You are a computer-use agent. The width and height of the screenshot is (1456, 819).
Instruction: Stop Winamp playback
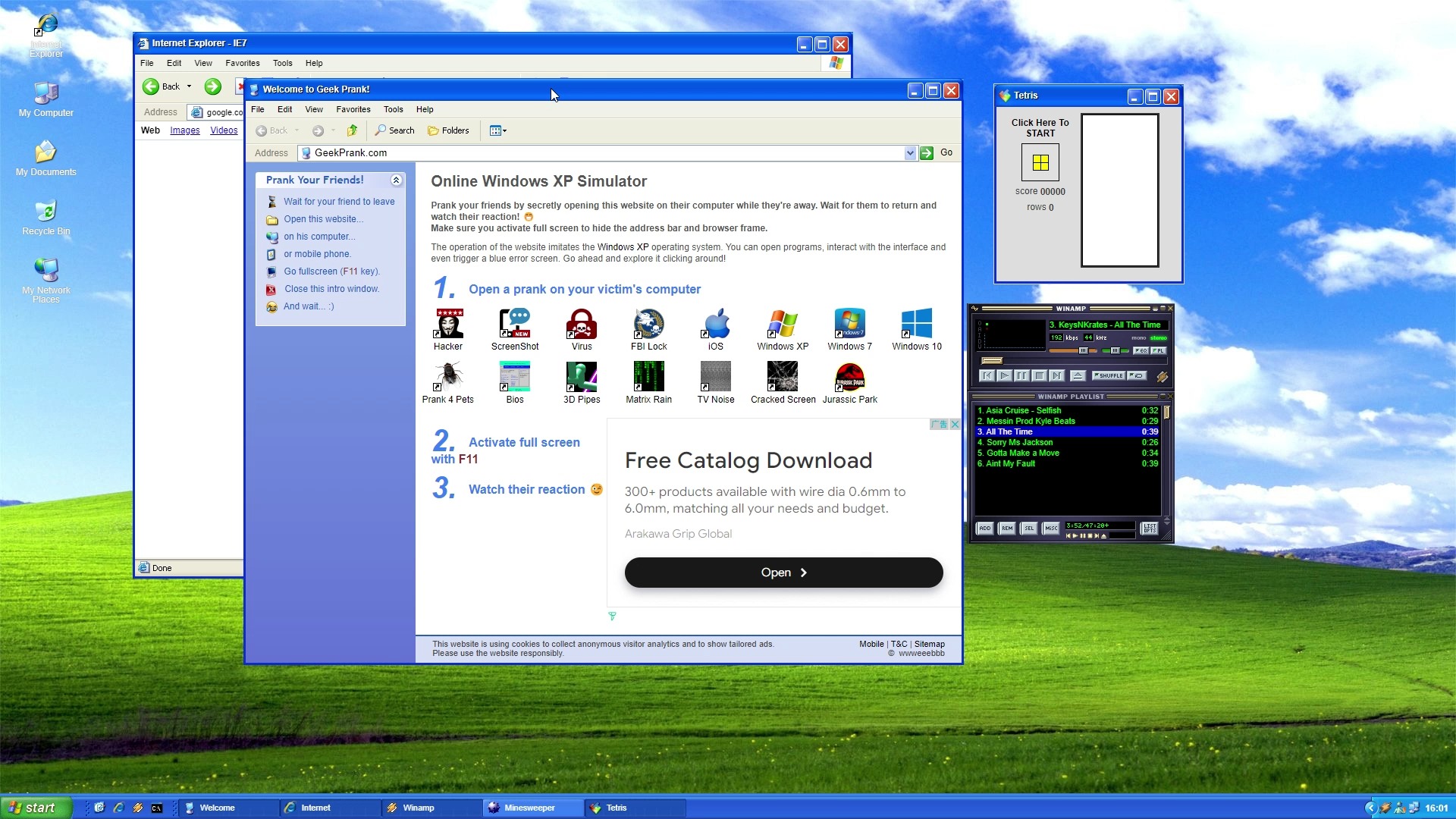[x=1039, y=375]
